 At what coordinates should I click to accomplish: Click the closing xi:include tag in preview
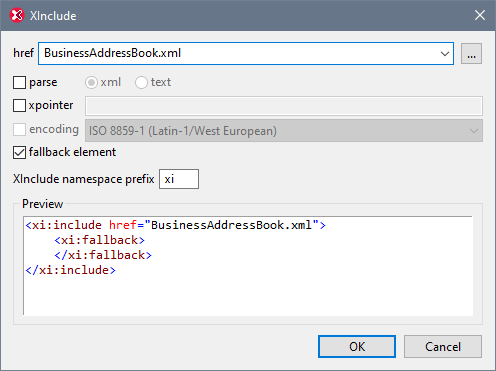coord(71,270)
